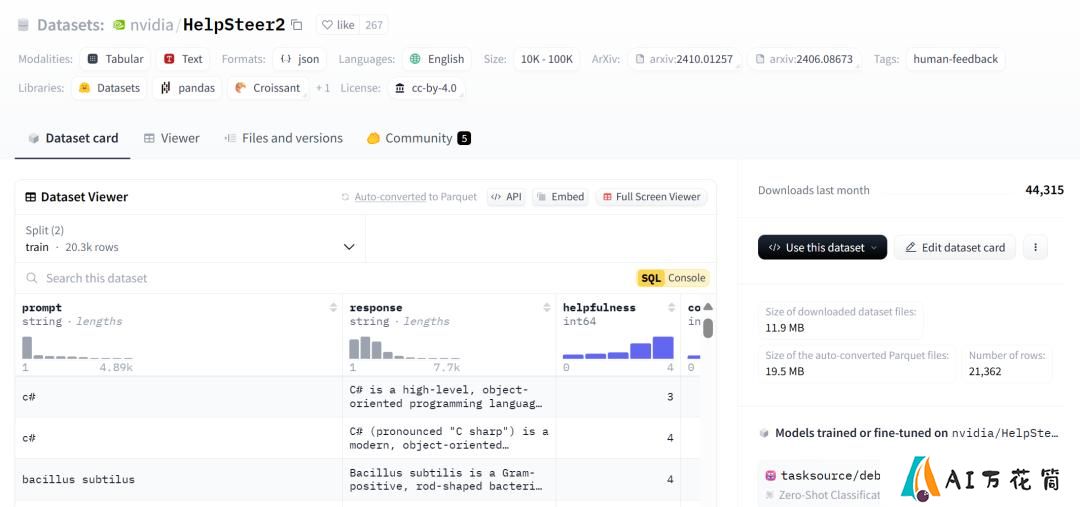This screenshot has width=1080, height=507.
Task: Open the HelpSteer2 dataset title link
Action: 233,25
